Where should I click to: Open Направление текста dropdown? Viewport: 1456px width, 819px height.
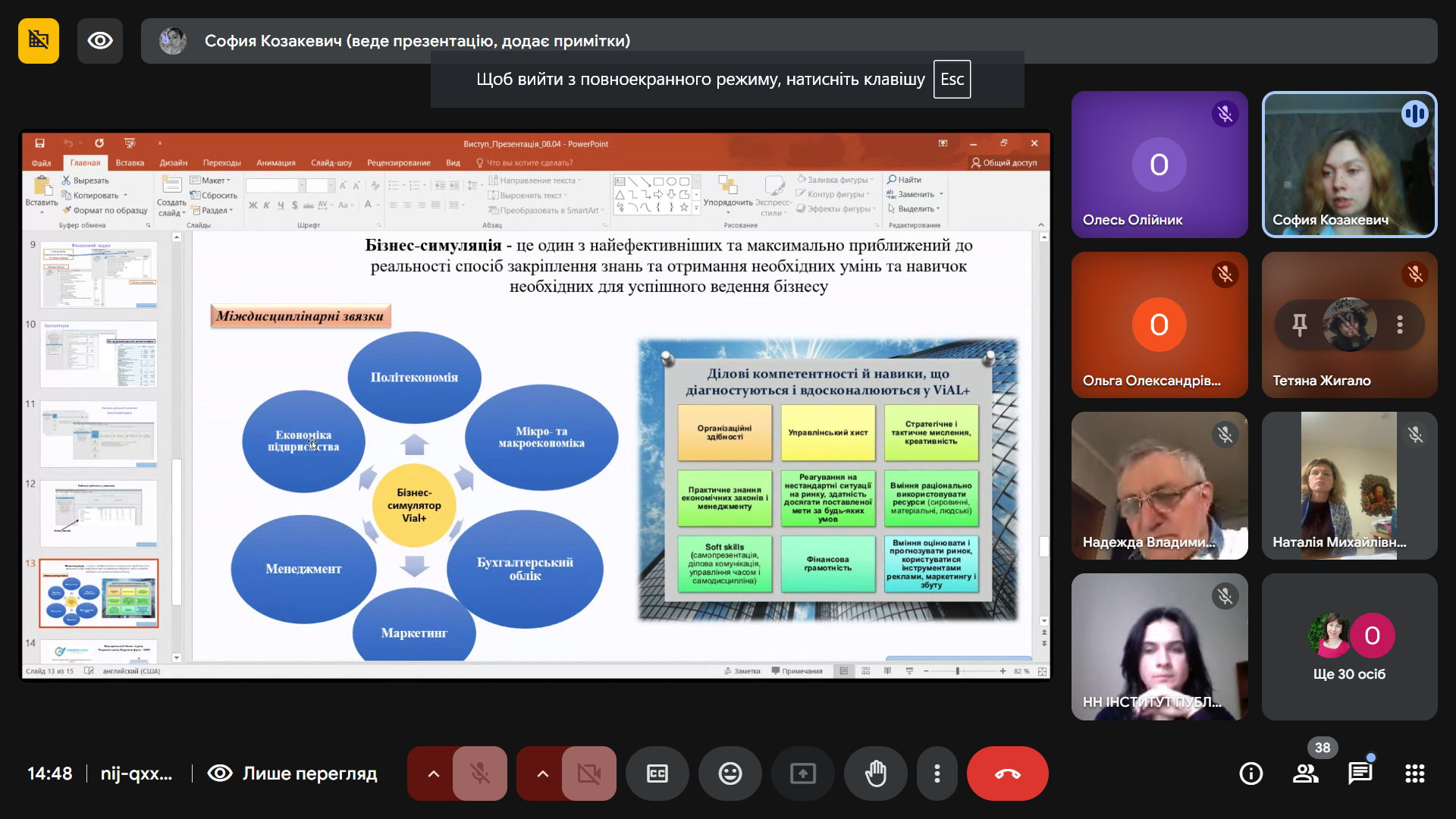click(x=535, y=180)
